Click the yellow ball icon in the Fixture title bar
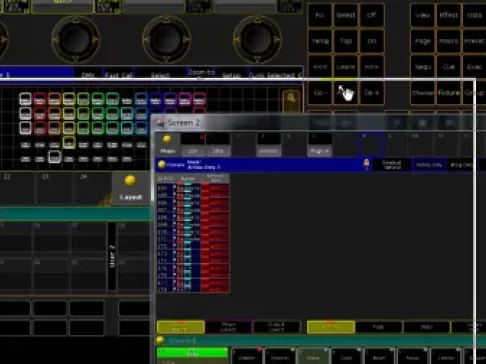 tap(162, 164)
